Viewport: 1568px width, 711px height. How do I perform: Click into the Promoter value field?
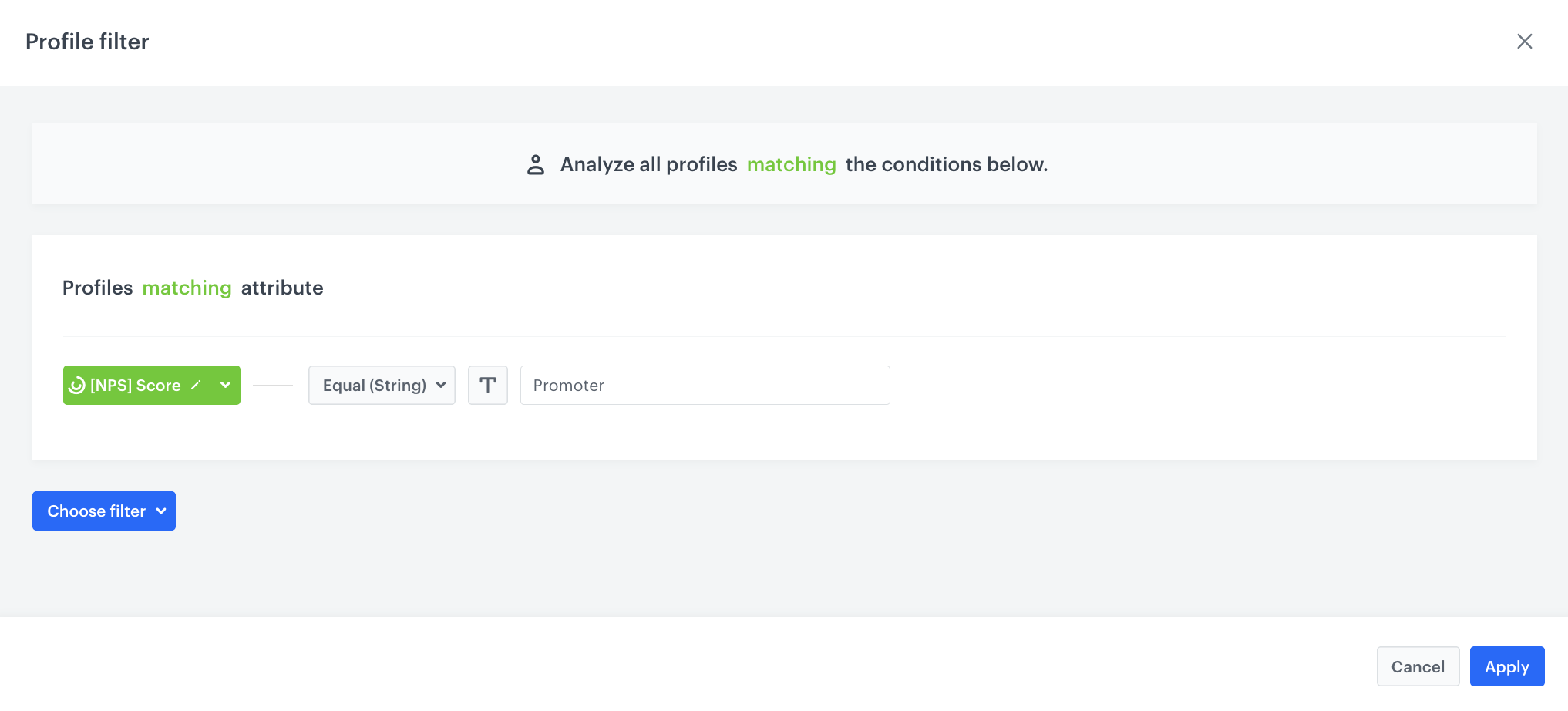point(705,385)
